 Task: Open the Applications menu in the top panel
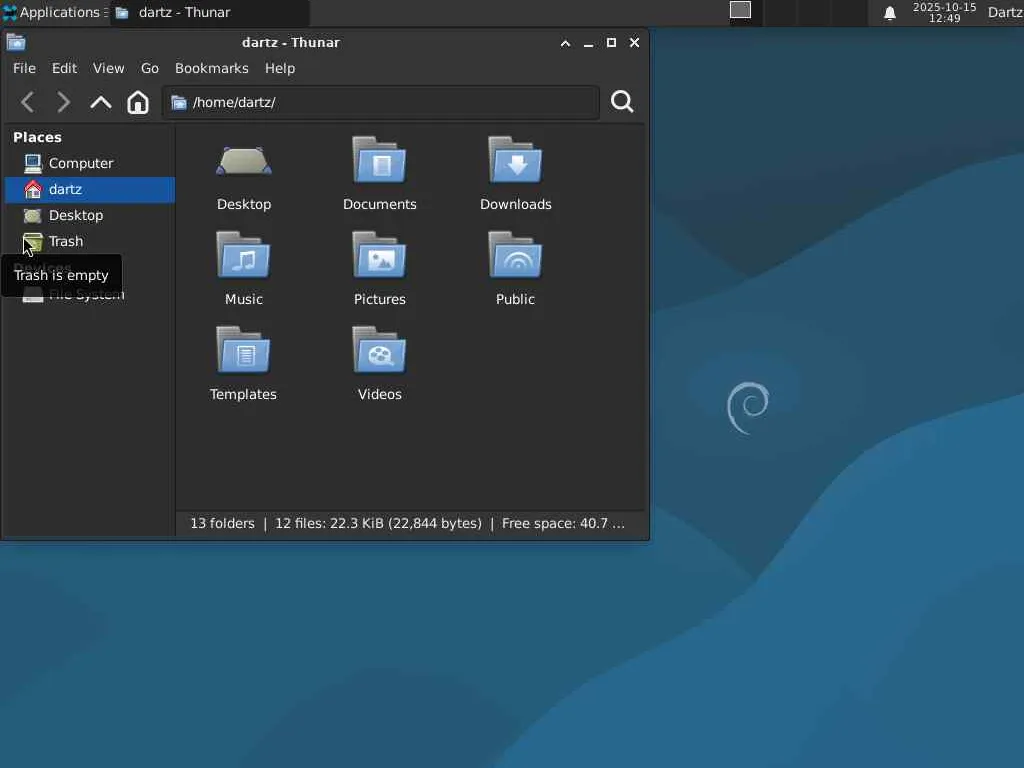(x=54, y=12)
